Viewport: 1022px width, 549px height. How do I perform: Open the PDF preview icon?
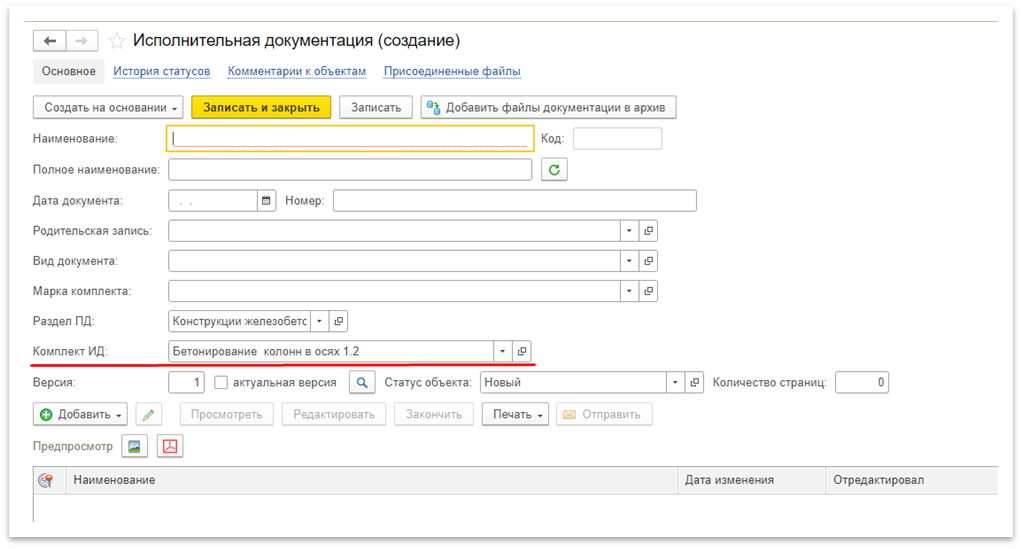pos(169,446)
